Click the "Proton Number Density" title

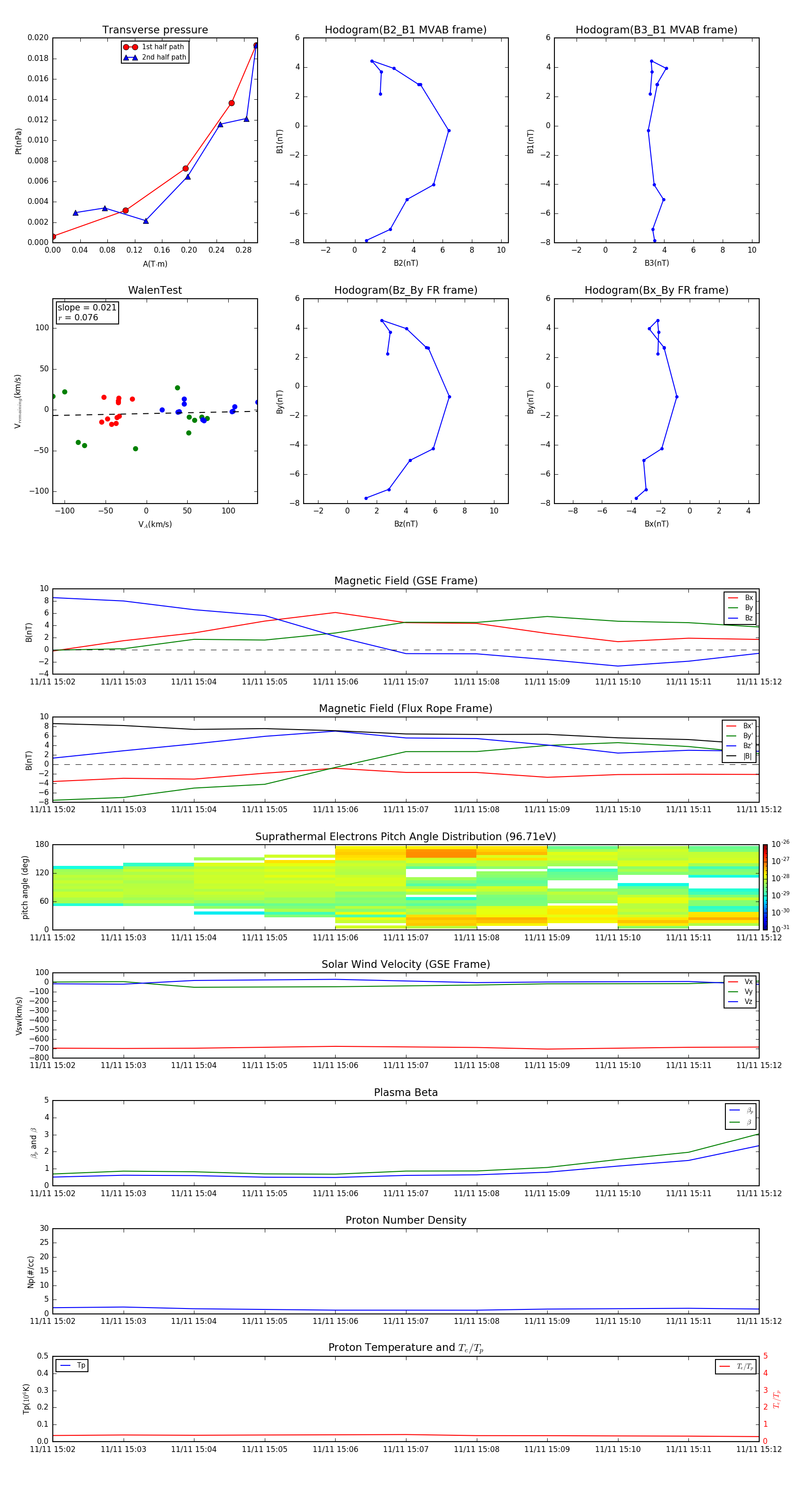pyautogui.click(x=406, y=1221)
